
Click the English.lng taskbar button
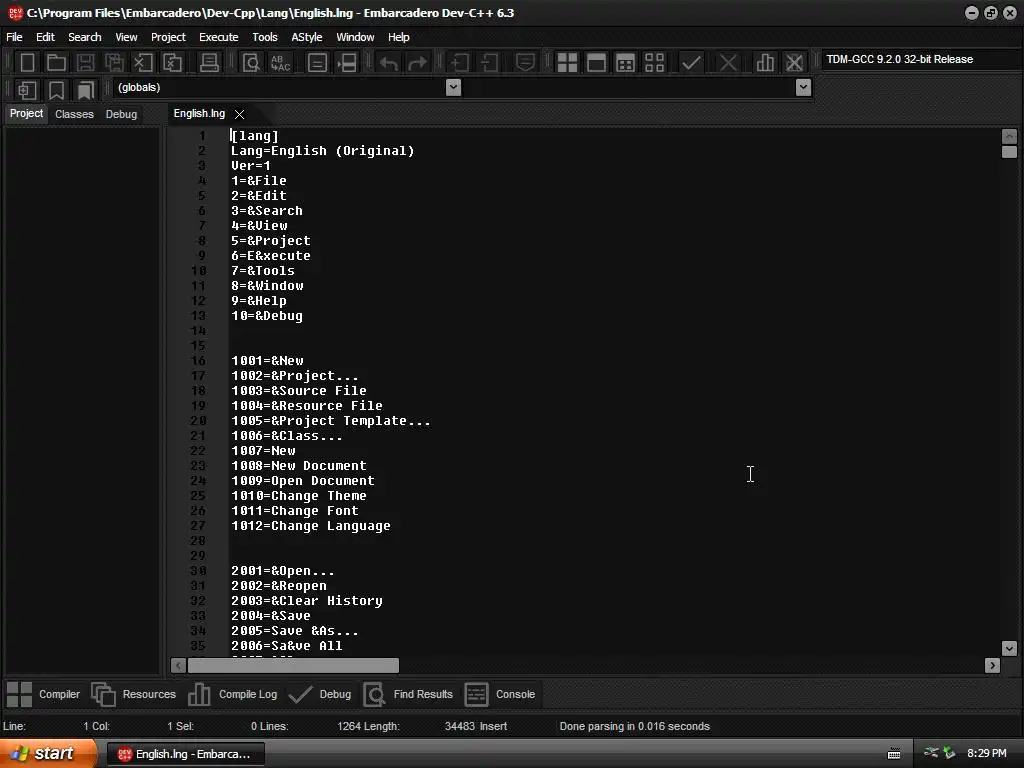pyautogui.click(x=185, y=754)
